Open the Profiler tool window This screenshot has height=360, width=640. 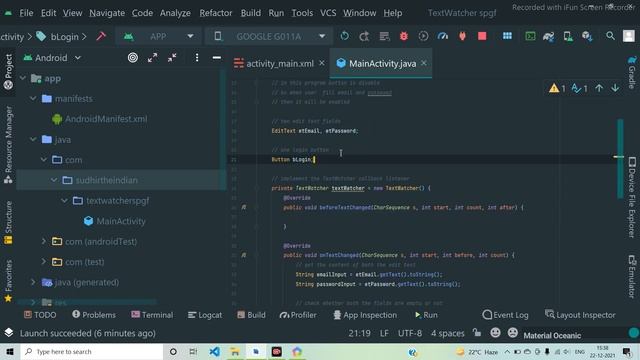[298, 315]
